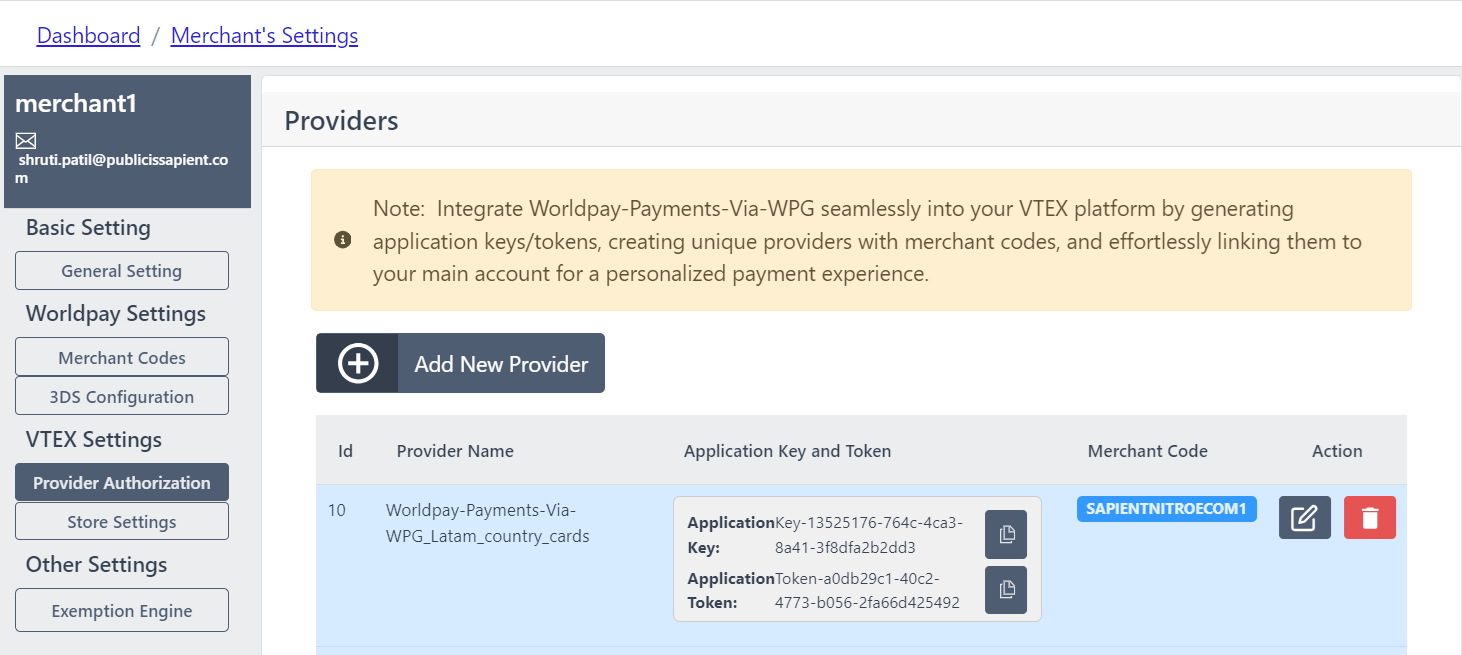Navigate to Merchant Codes
Viewport: 1462px width, 655px height.
point(122,358)
